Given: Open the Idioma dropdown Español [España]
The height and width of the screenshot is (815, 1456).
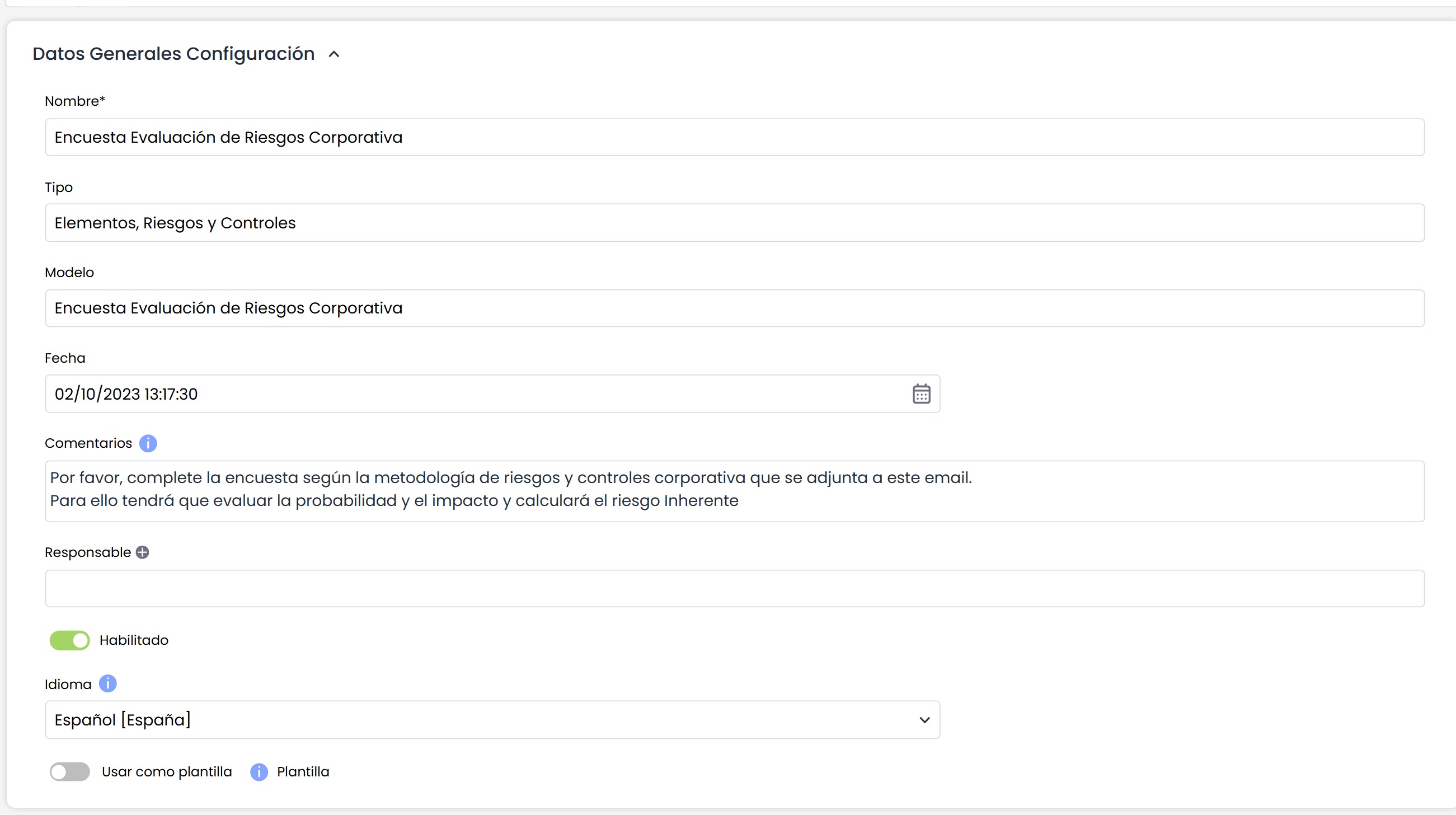Looking at the screenshot, I should (492, 720).
